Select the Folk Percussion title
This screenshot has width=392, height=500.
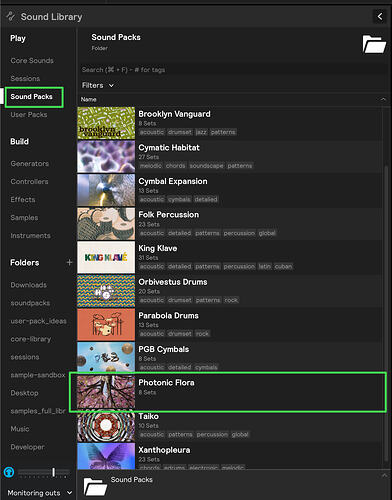tap(168, 215)
